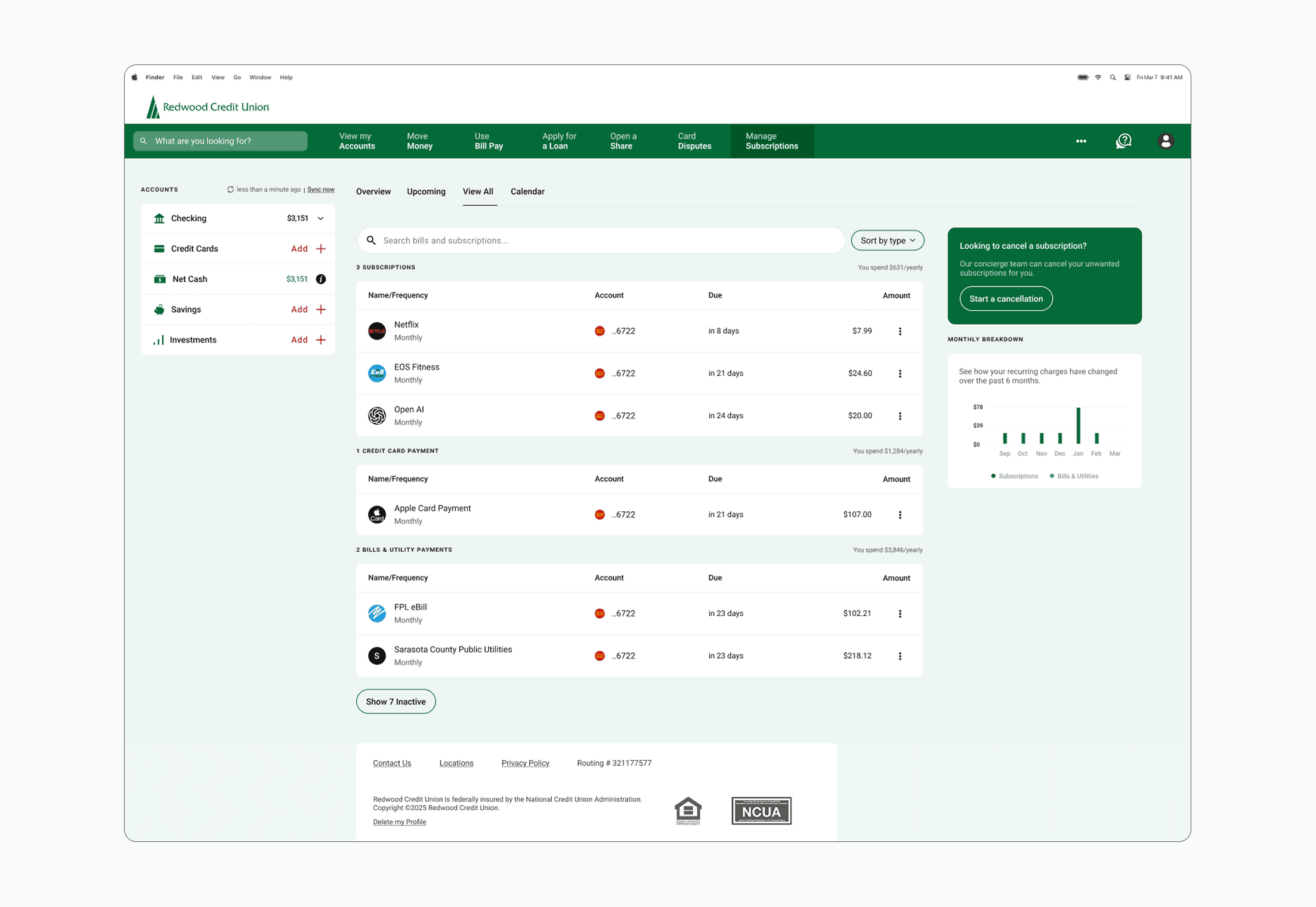
Task: Open Netflix row options menu
Action: [x=900, y=331]
